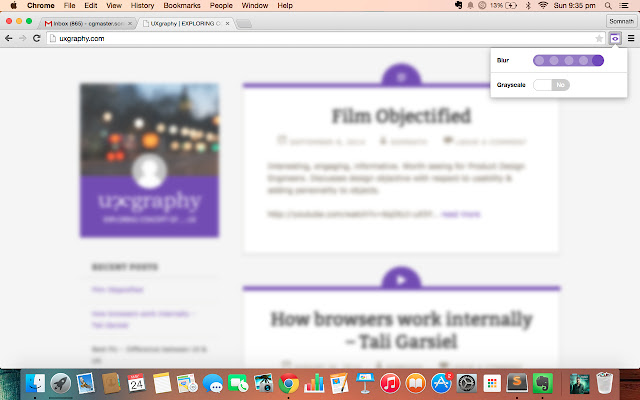Click the Film Objectified post title
This screenshot has height=400, width=640.
point(401,116)
